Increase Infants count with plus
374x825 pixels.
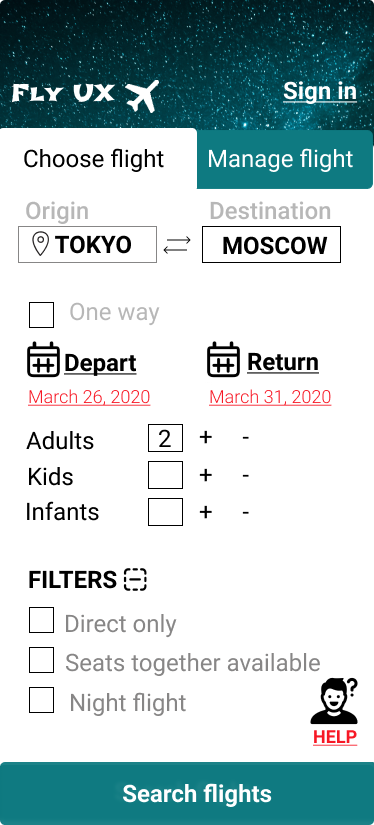tap(206, 512)
